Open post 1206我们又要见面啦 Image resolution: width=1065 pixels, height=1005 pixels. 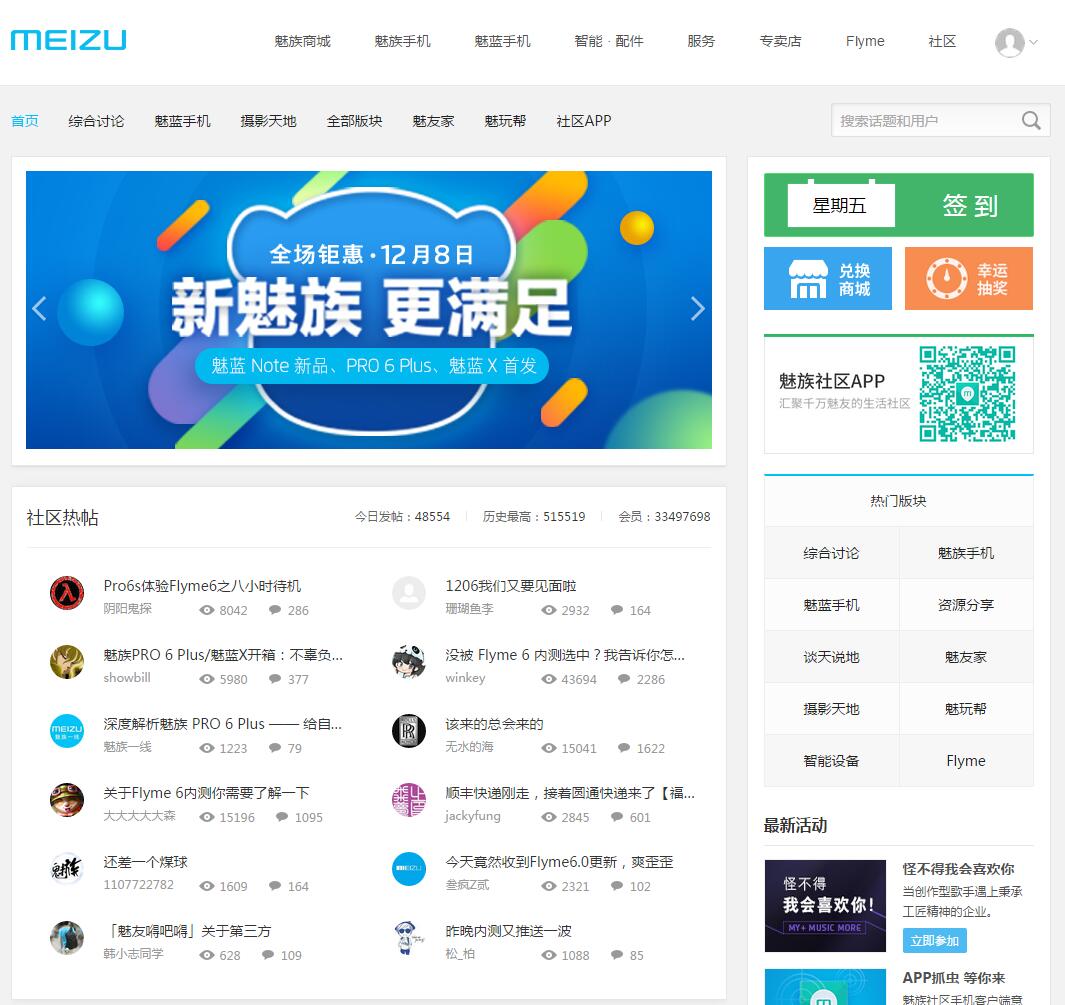click(511, 585)
